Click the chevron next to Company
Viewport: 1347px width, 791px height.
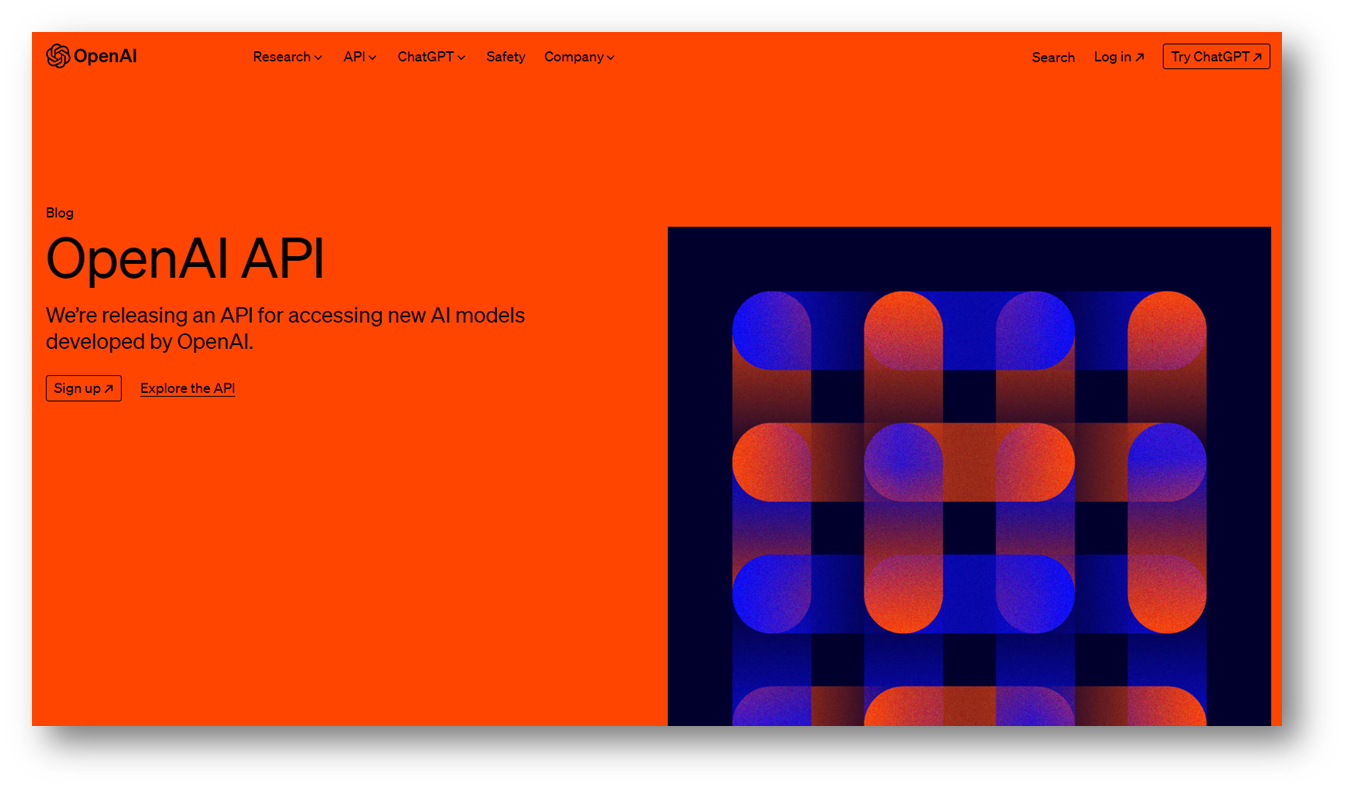click(x=610, y=58)
